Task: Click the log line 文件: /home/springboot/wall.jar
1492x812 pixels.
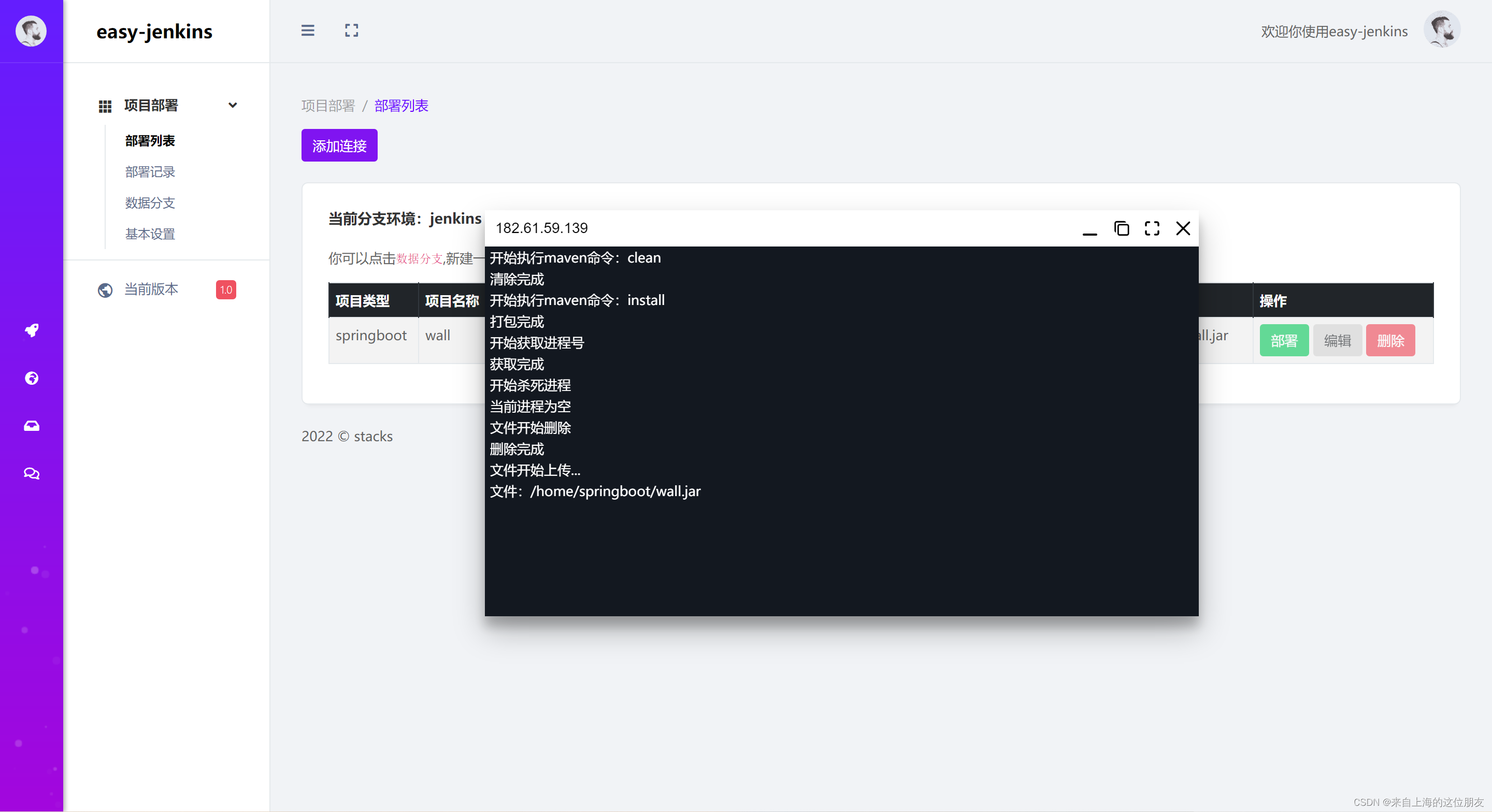Action: click(x=595, y=492)
